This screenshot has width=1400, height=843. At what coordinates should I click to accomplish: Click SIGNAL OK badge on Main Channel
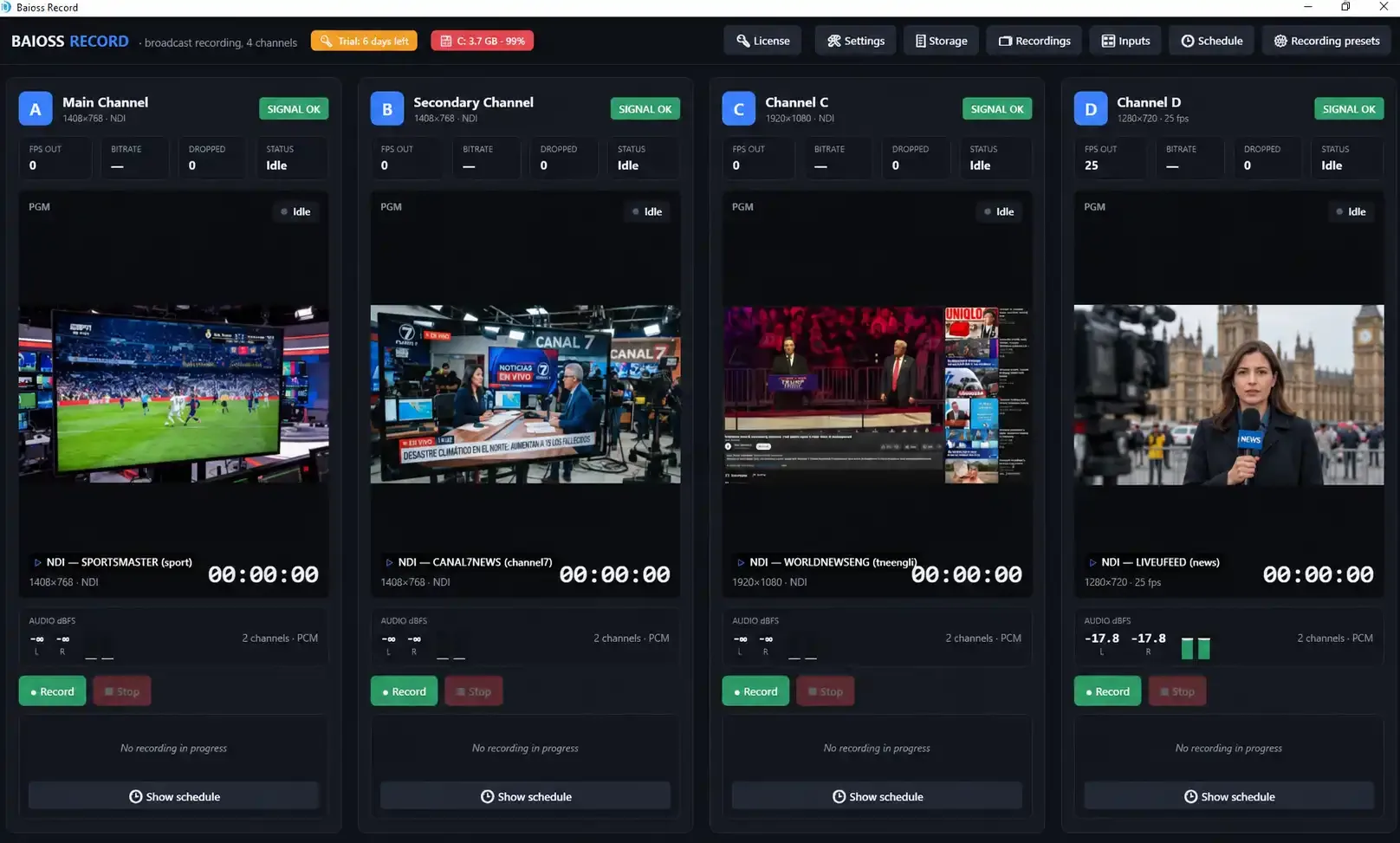click(x=294, y=109)
